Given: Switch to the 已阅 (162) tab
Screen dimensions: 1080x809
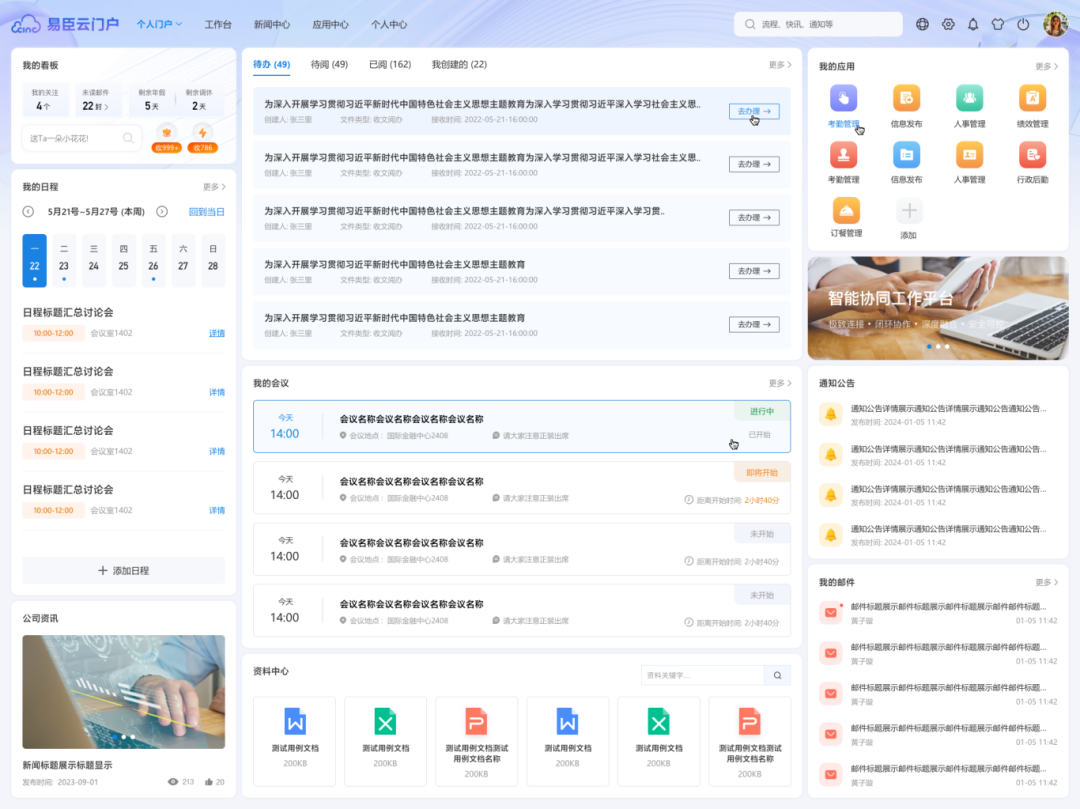Looking at the screenshot, I should [x=390, y=64].
